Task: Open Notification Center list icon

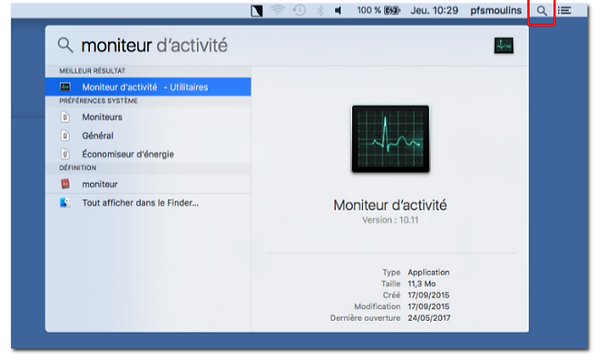Action: pos(564,11)
